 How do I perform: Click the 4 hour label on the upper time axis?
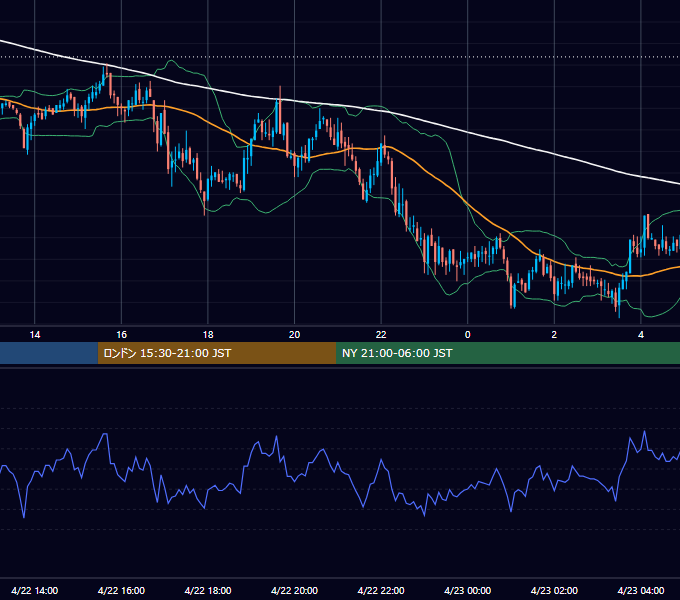point(641,335)
